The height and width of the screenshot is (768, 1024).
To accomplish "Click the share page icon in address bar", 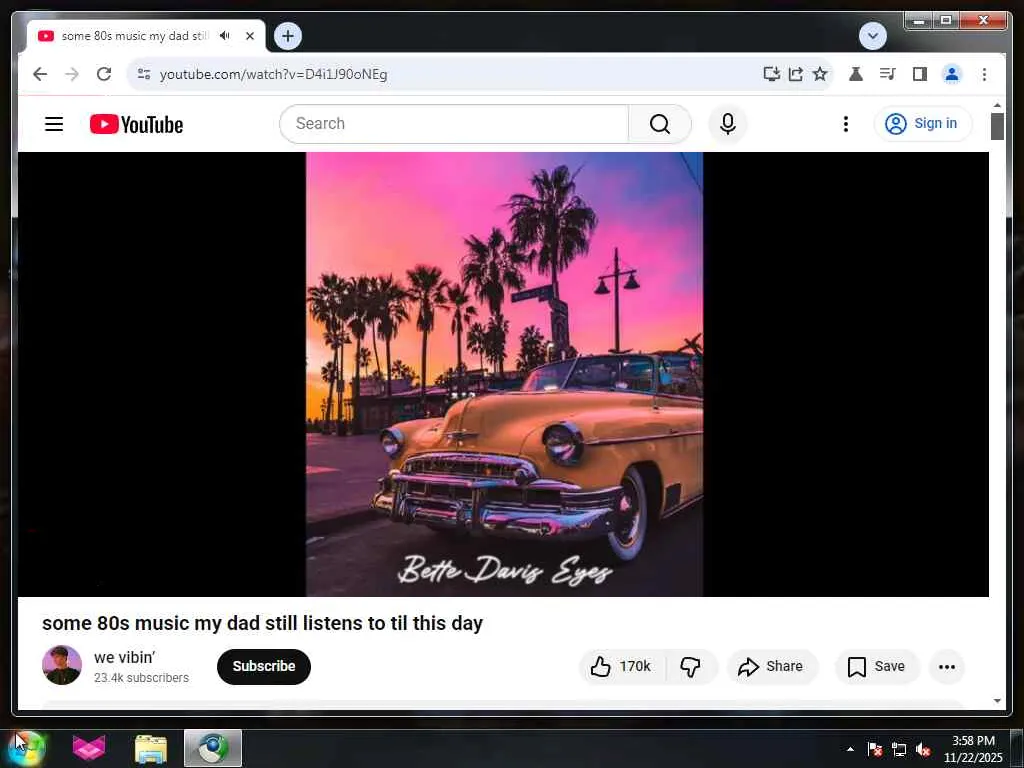I will [795, 74].
